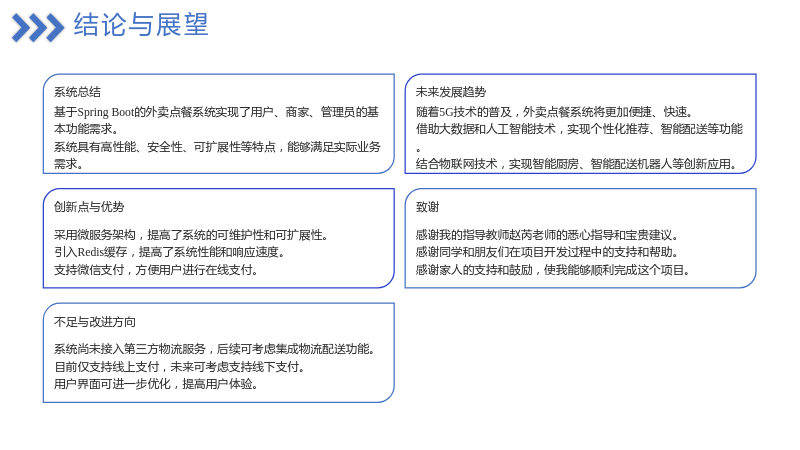Click the 微信支付 sentence

click(156, 270)
